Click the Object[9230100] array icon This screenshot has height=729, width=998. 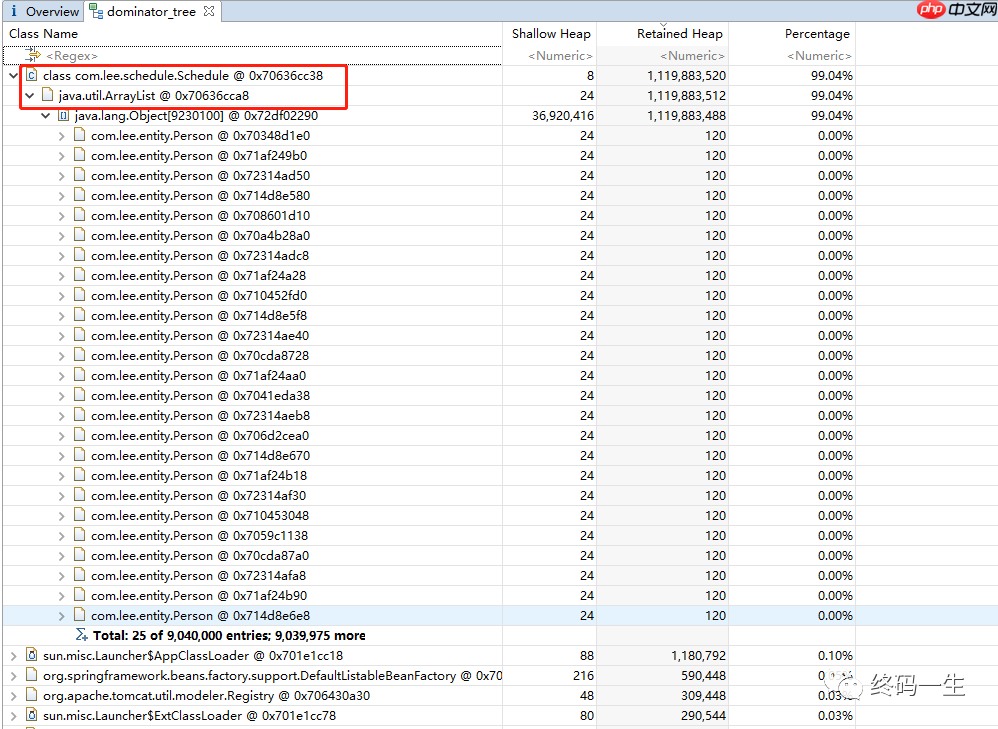click(x=63, y=116)
